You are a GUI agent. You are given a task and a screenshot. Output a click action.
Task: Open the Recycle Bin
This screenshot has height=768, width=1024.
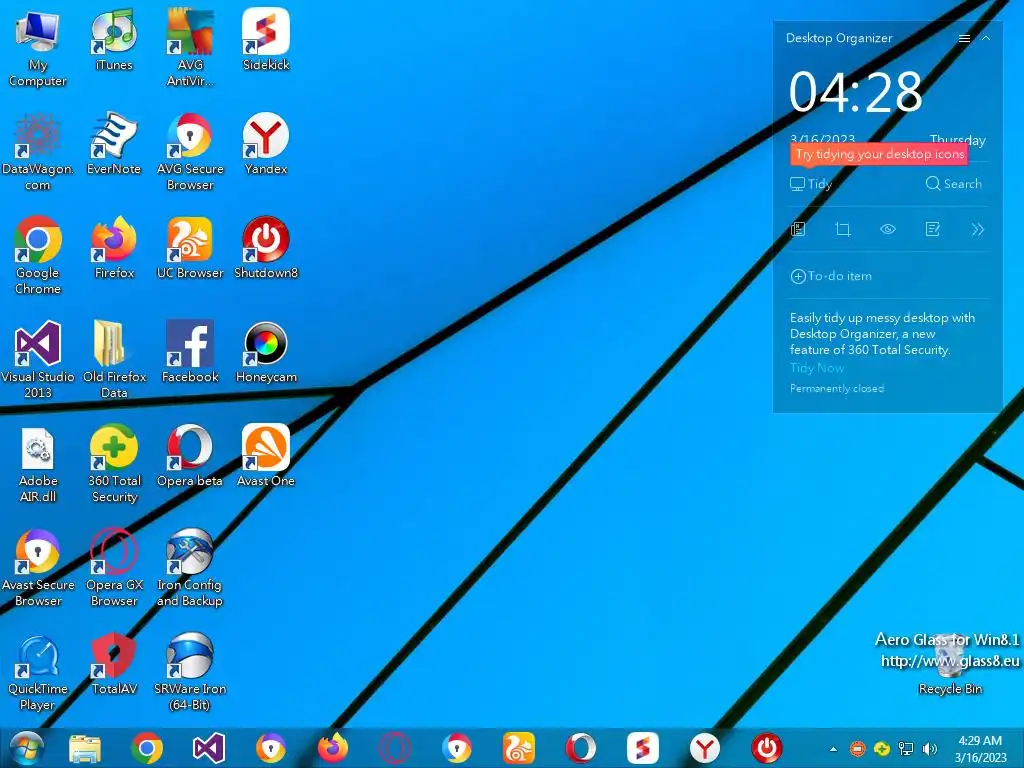pyautogui.click(x=950, y=665)
